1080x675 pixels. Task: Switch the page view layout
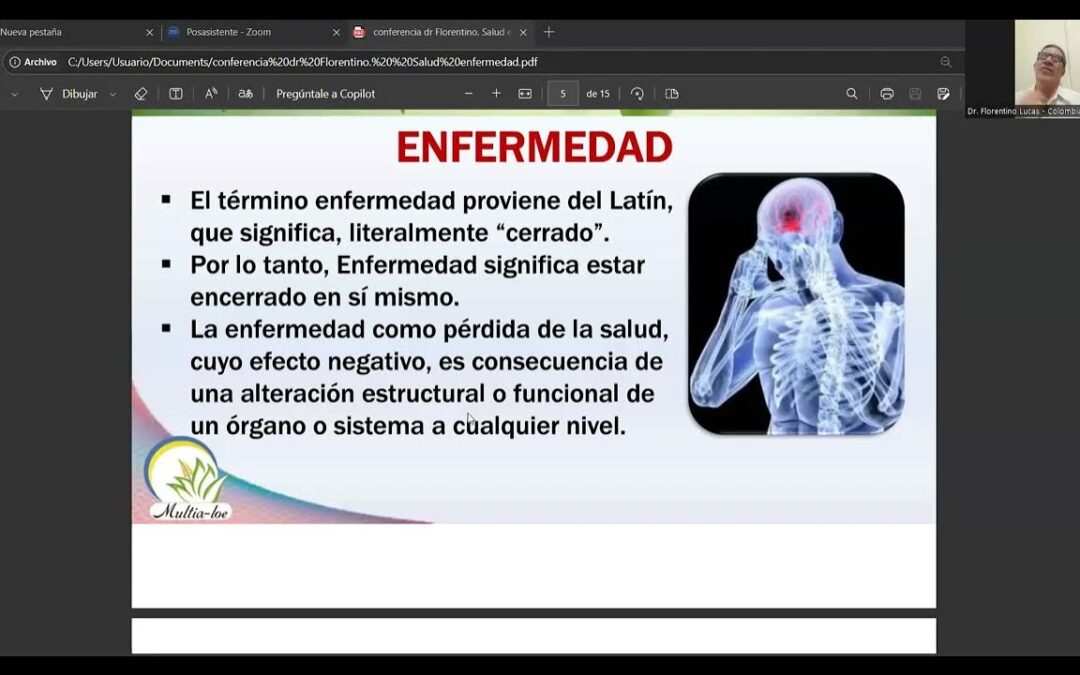coord(672,94)
